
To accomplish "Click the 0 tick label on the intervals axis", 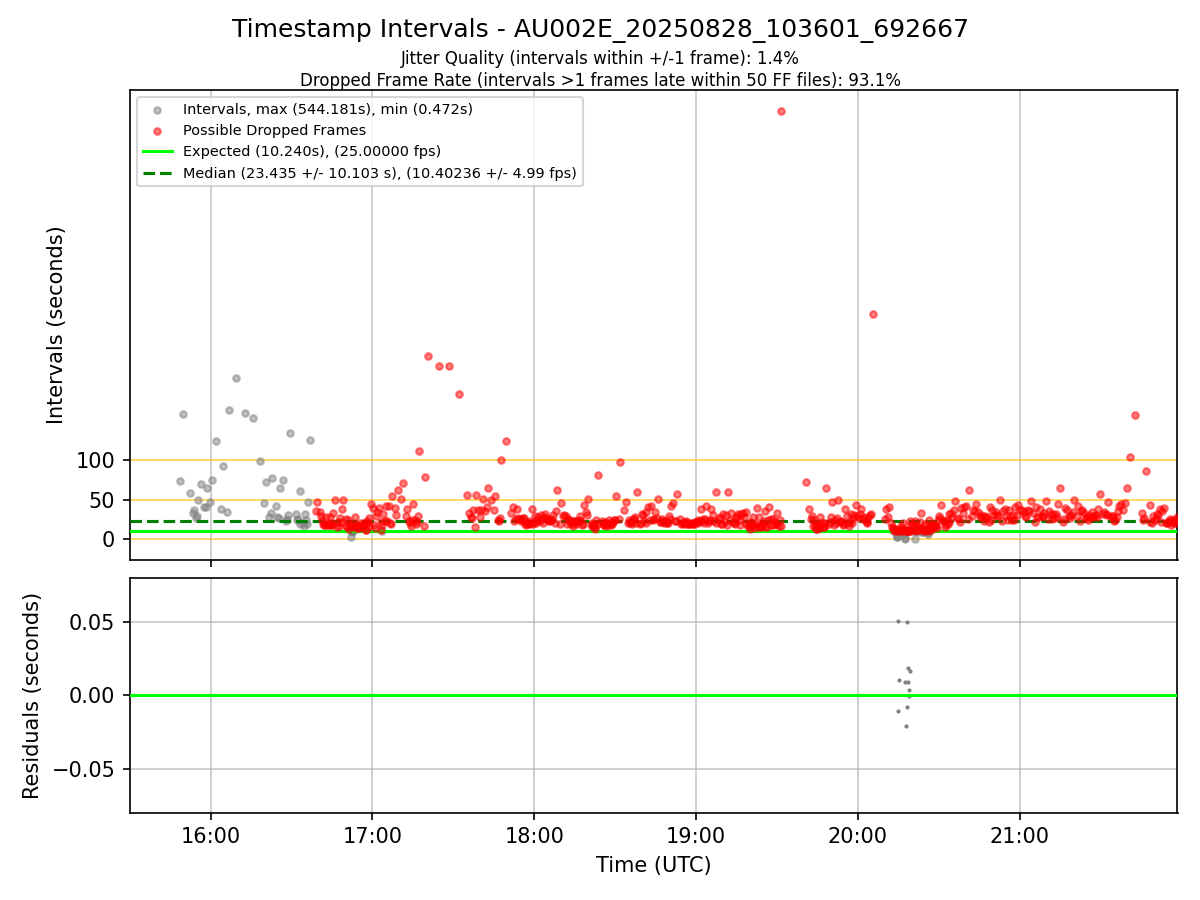I will (x=110, y=539).
